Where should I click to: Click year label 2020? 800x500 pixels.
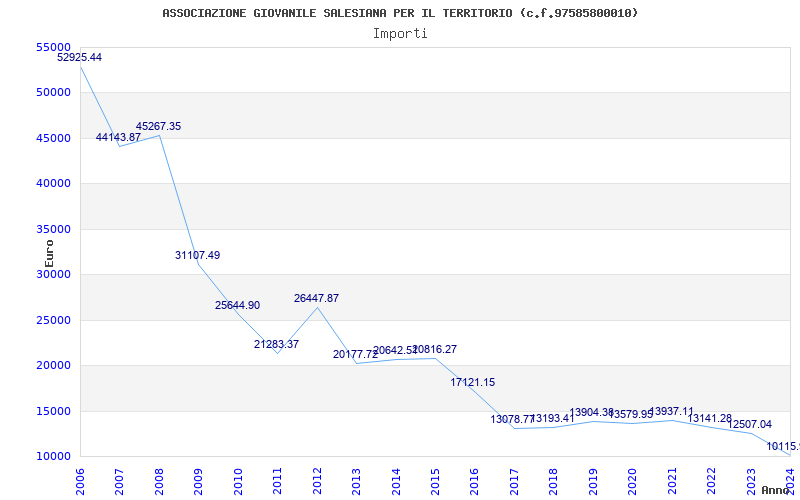click(x=633, y=481)
